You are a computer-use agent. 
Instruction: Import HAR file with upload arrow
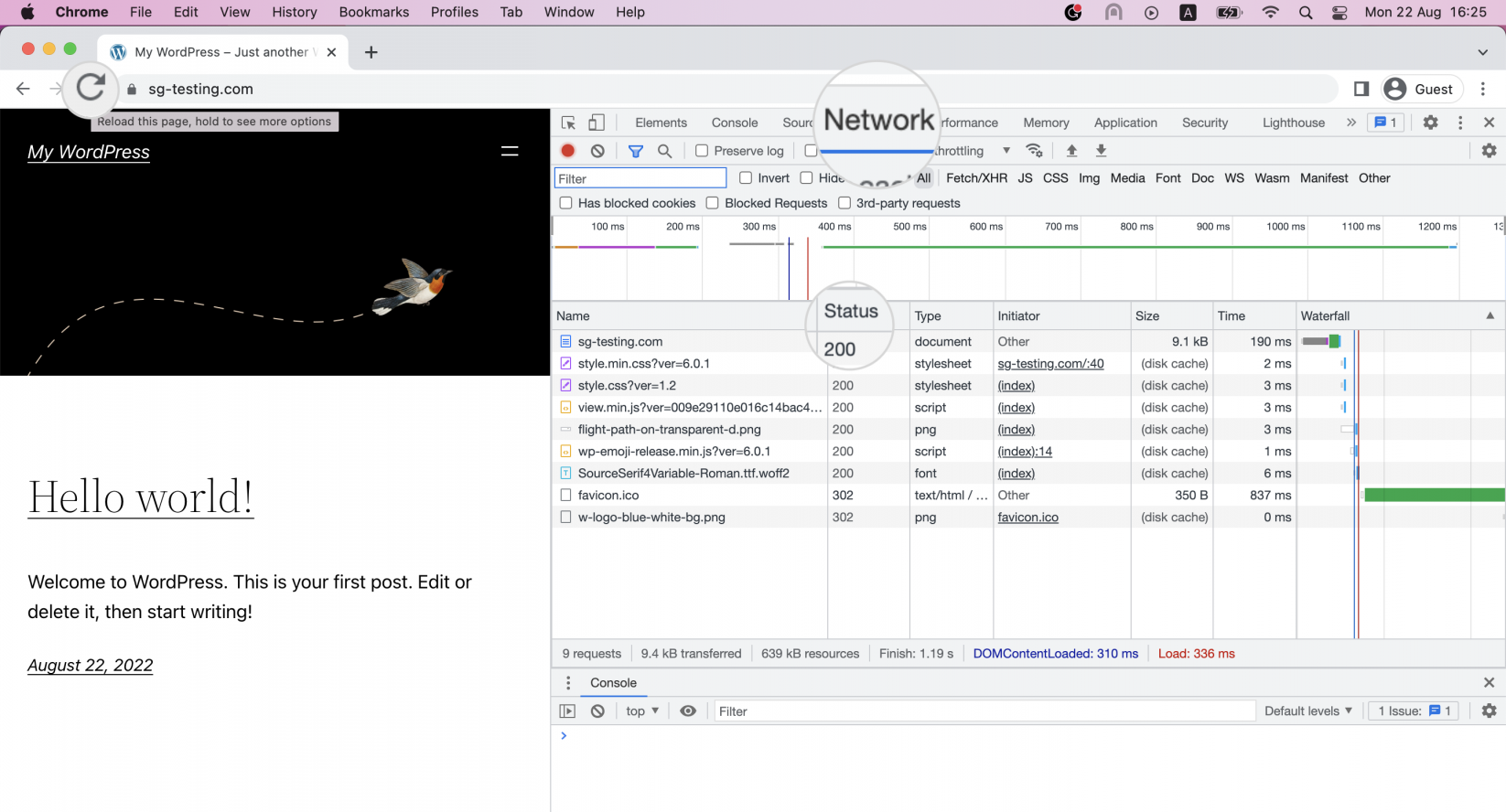click(x=1071, y=151)
